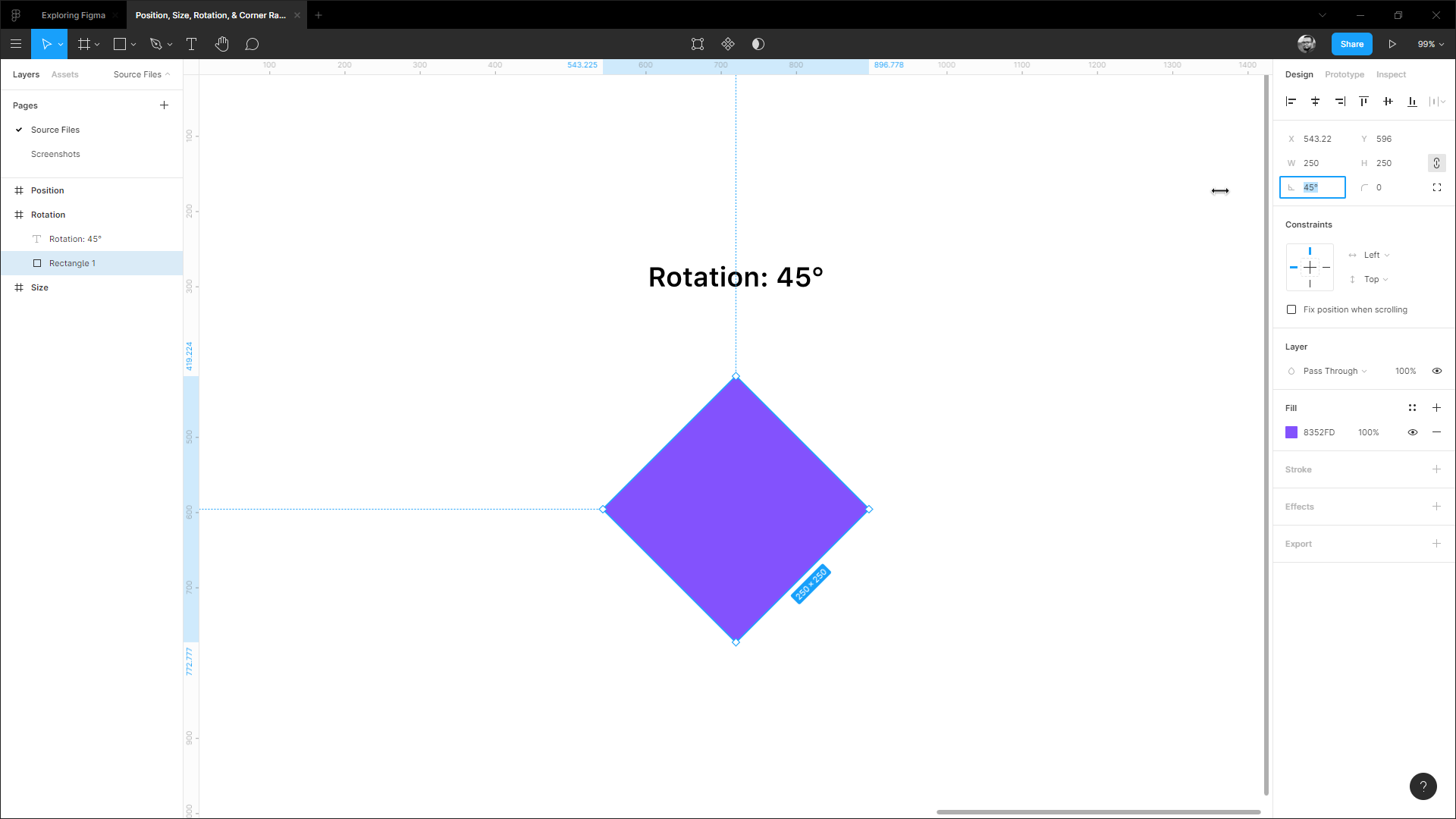The width and height of the screenshot is (1456, 819).
Task: Click the Create component icon
Action: (x=728, y=44)
